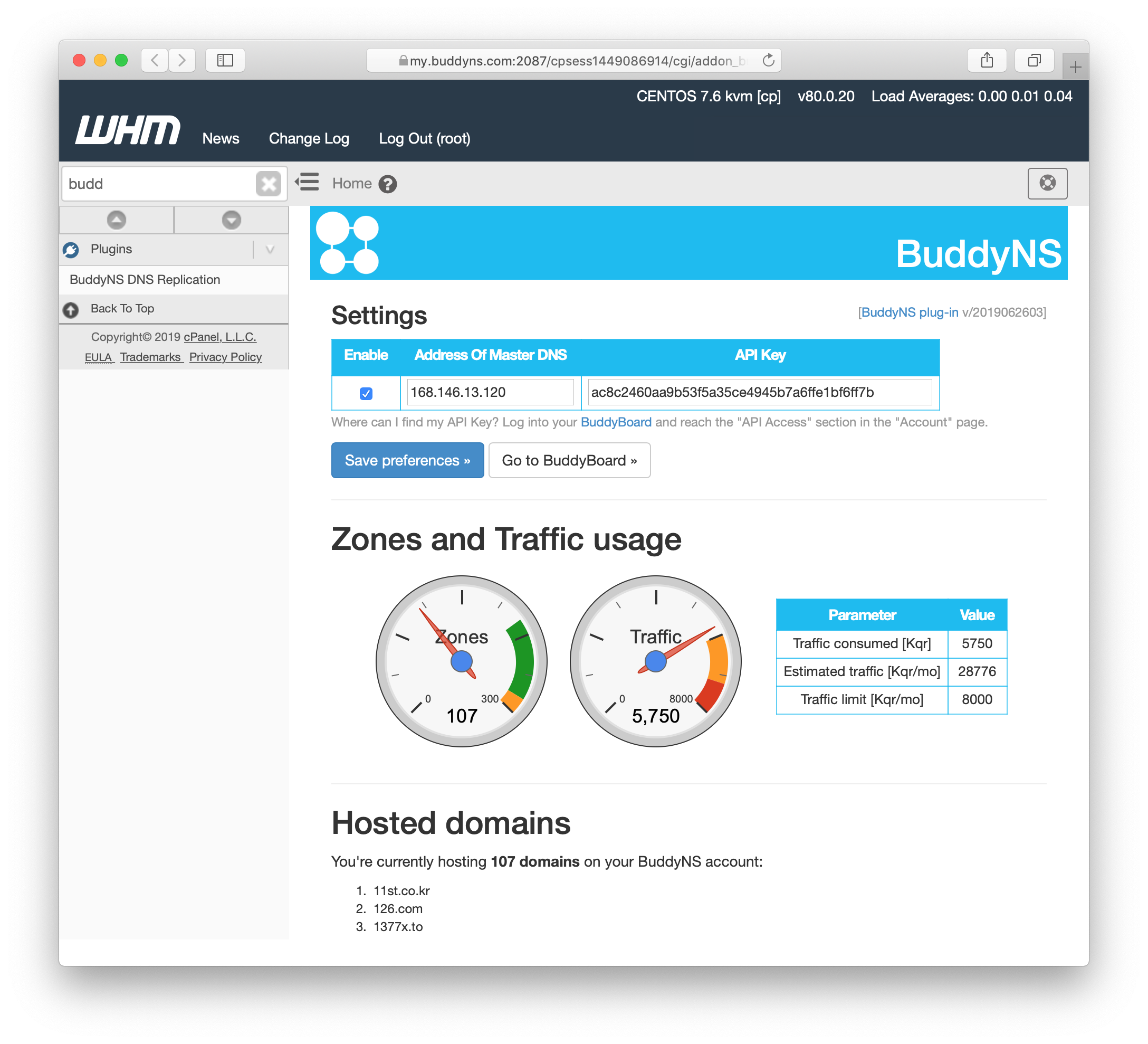Open the News menu item

click(x=221, y=138)
